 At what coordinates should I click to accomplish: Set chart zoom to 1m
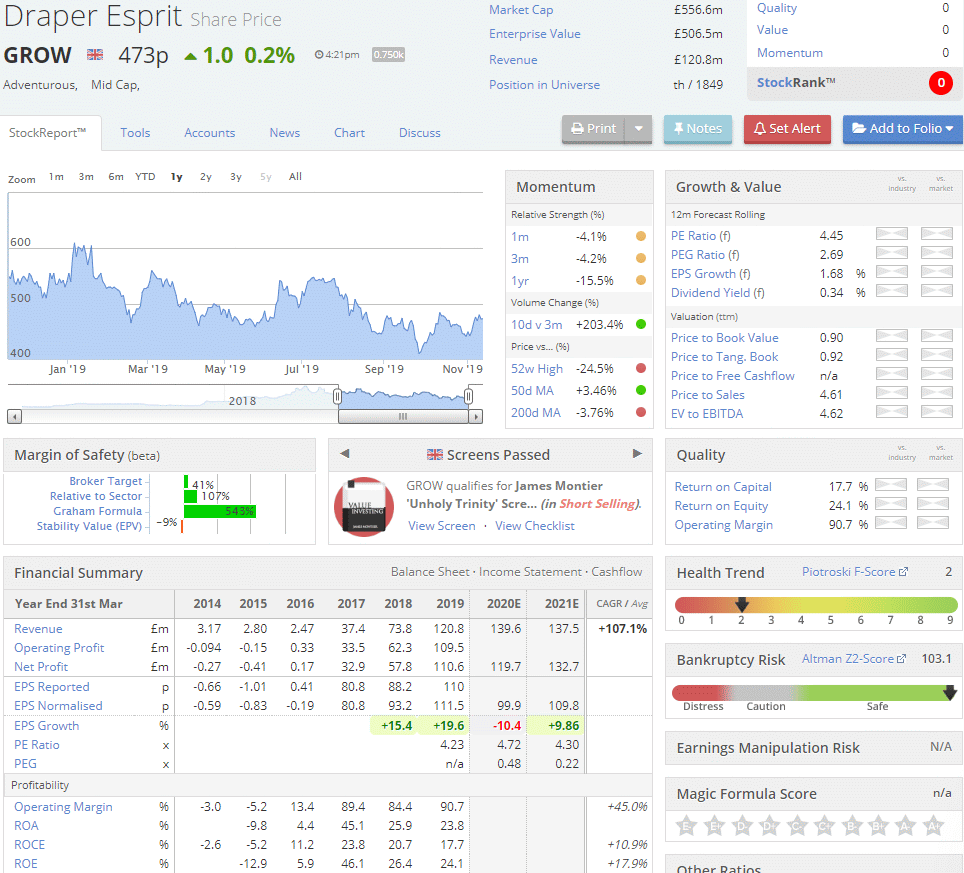pyautogui.click(x=56, y=176)
